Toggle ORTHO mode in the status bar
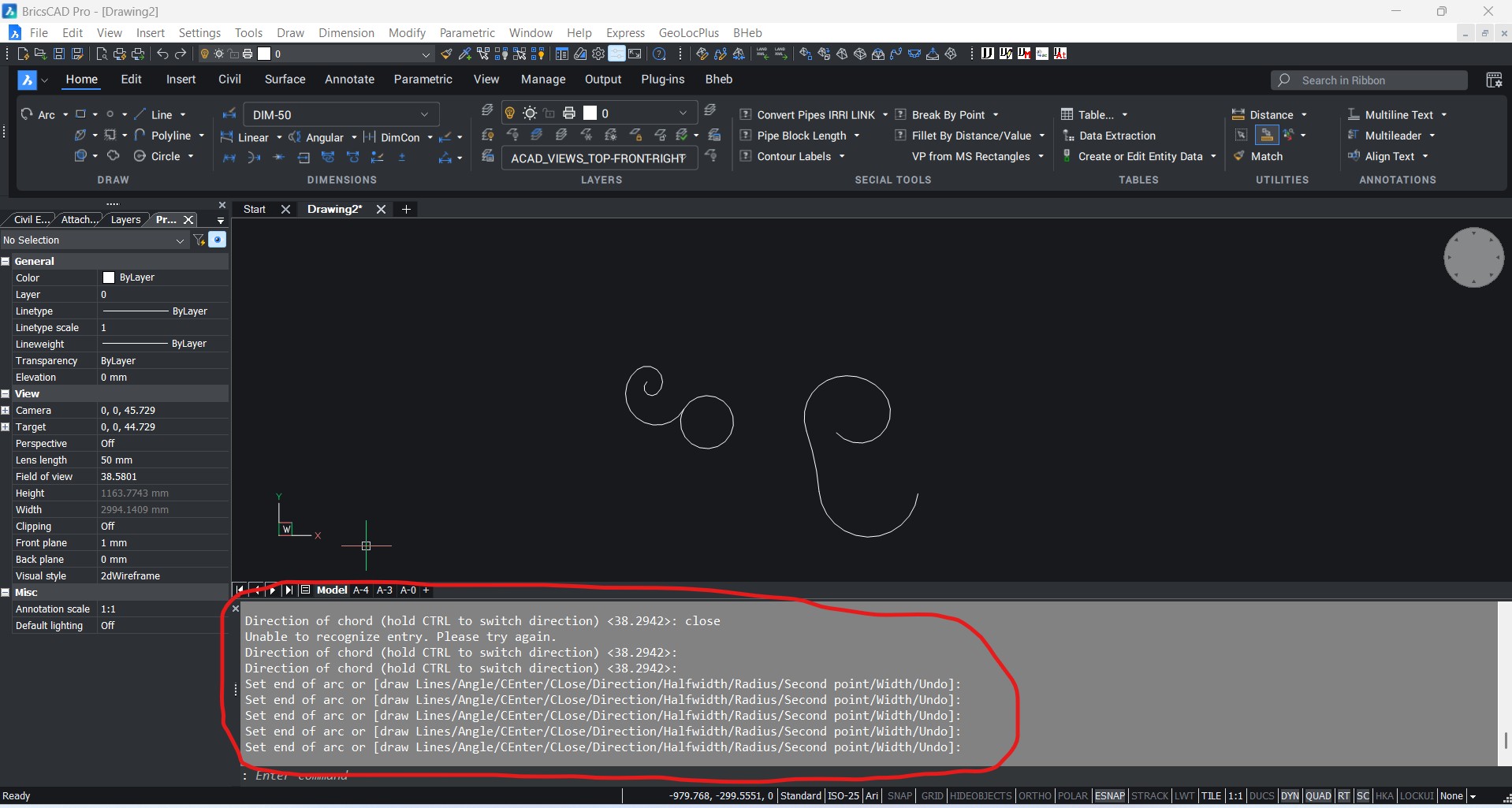The width and height of the screenshot is (1512, 808). point(1034,795)
